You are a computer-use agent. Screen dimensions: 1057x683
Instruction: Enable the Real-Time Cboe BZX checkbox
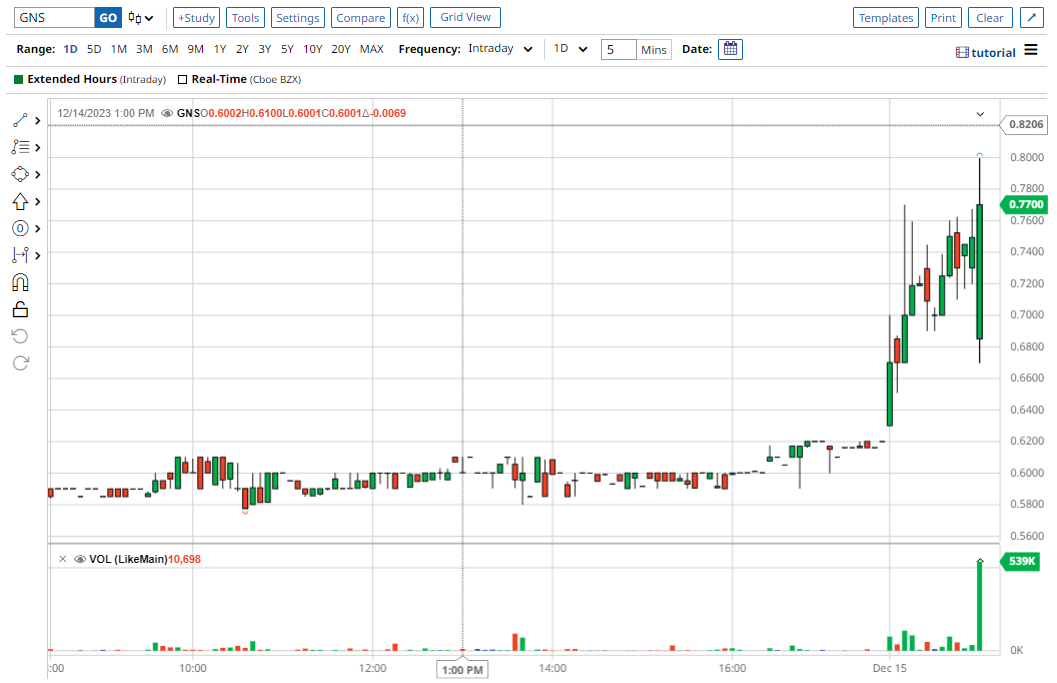pyautogui.click(x=183, y=80)
